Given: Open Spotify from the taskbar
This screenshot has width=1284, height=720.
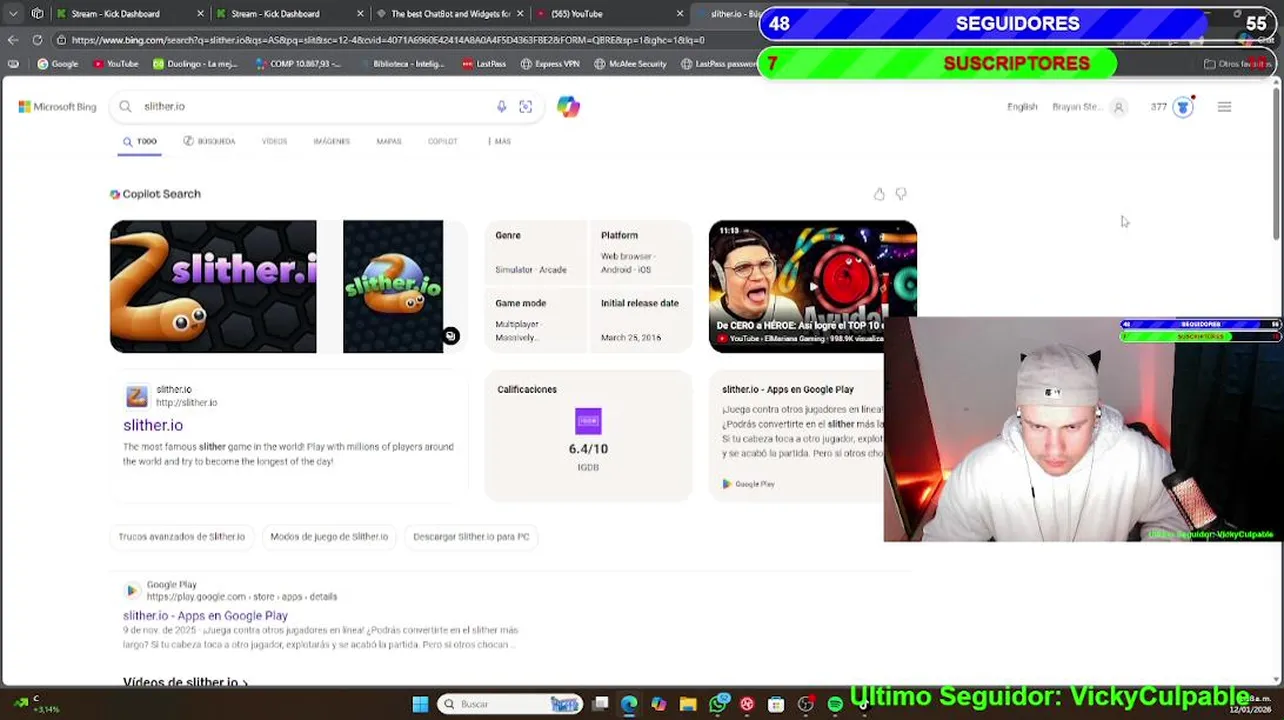Looking at the screenshot, I should point(835,704).
